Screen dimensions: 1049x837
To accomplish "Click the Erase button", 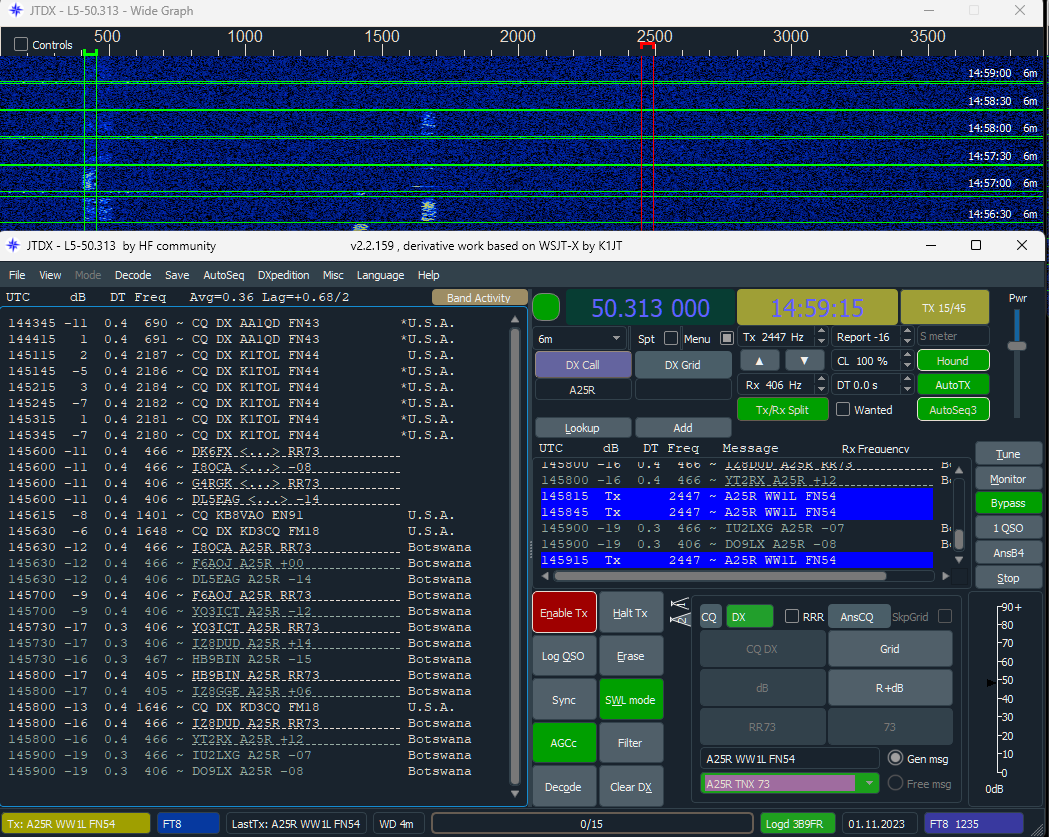I will (x=630, y=656).
